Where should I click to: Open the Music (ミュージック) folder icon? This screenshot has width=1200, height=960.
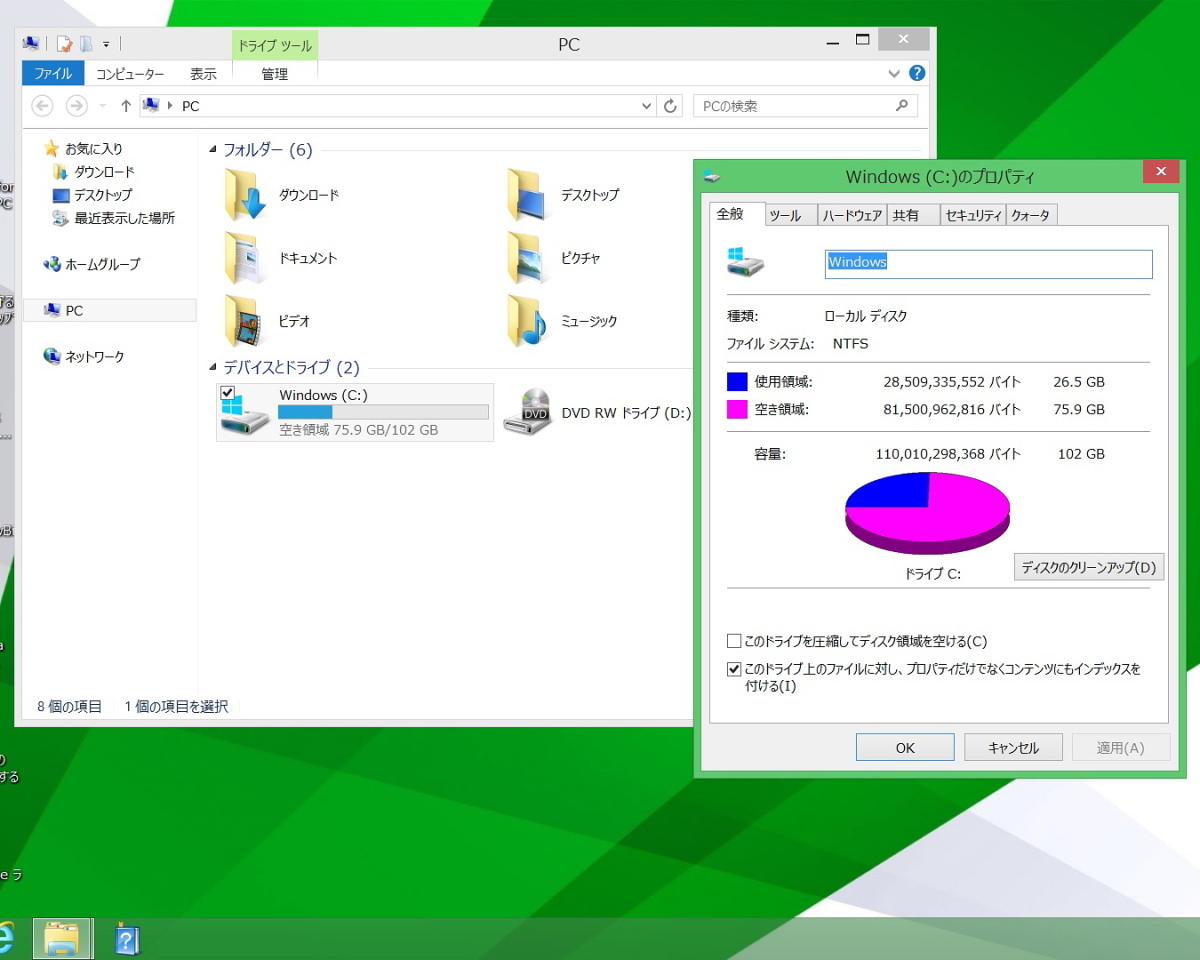528,320
